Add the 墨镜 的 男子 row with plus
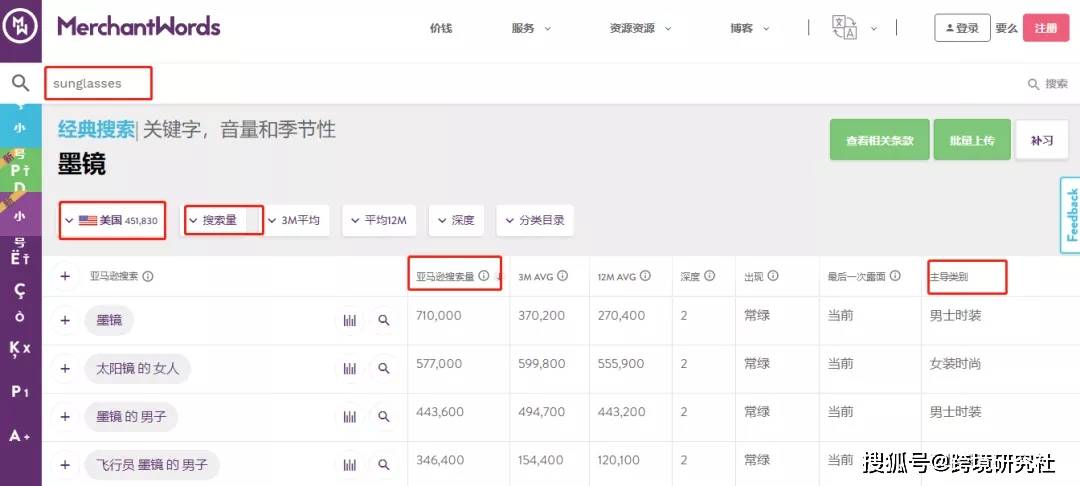 click(65, 416)
